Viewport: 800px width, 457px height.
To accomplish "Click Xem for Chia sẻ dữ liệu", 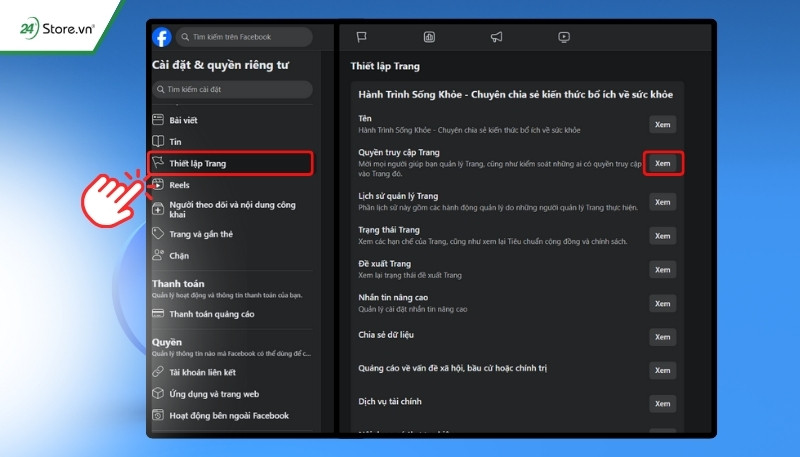I will 662,337.
